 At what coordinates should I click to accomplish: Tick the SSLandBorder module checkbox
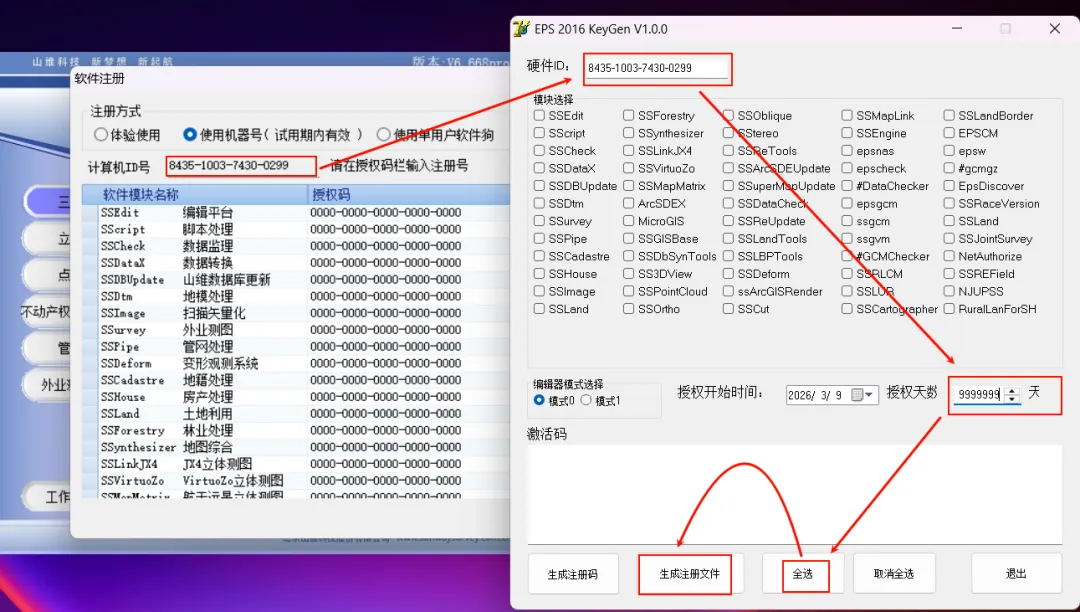949,116
